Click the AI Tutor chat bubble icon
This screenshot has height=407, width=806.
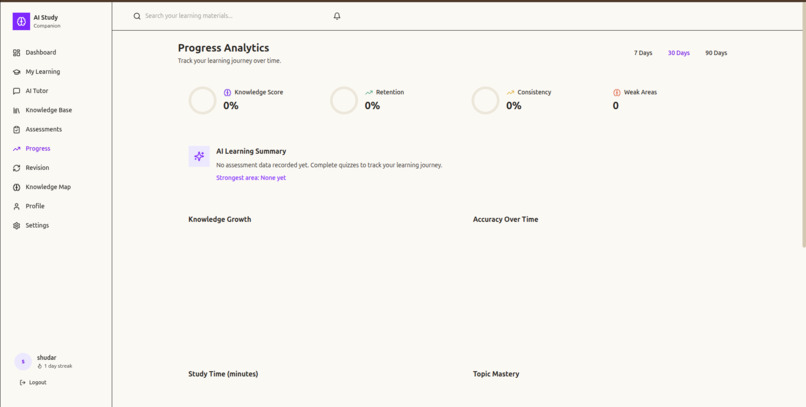(x=16, y=91)
